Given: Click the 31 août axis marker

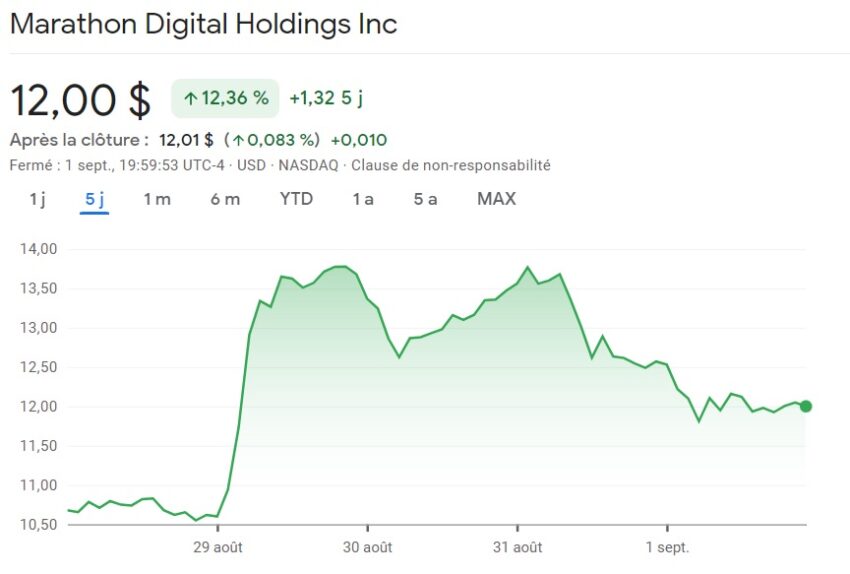Looking at the screenshot, I should click(518, 547).
